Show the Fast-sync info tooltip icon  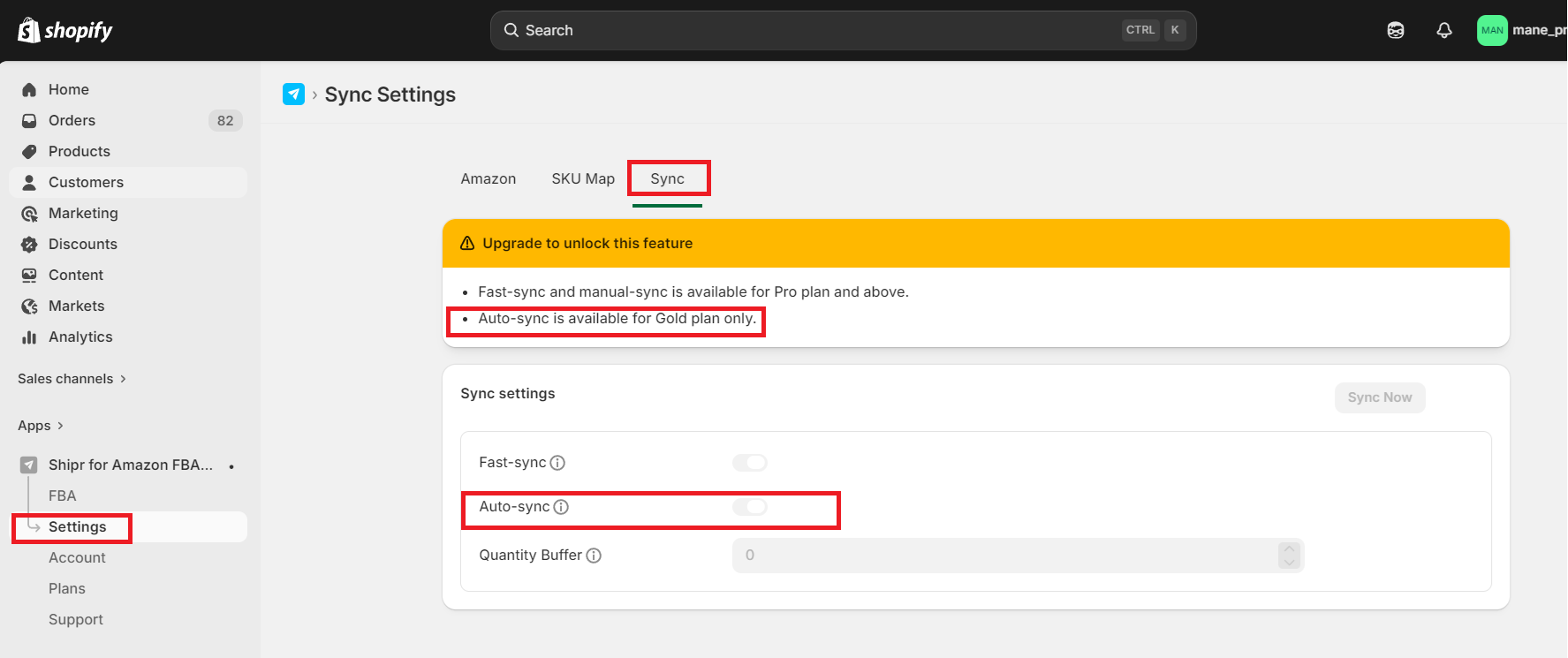pos(557,463)
